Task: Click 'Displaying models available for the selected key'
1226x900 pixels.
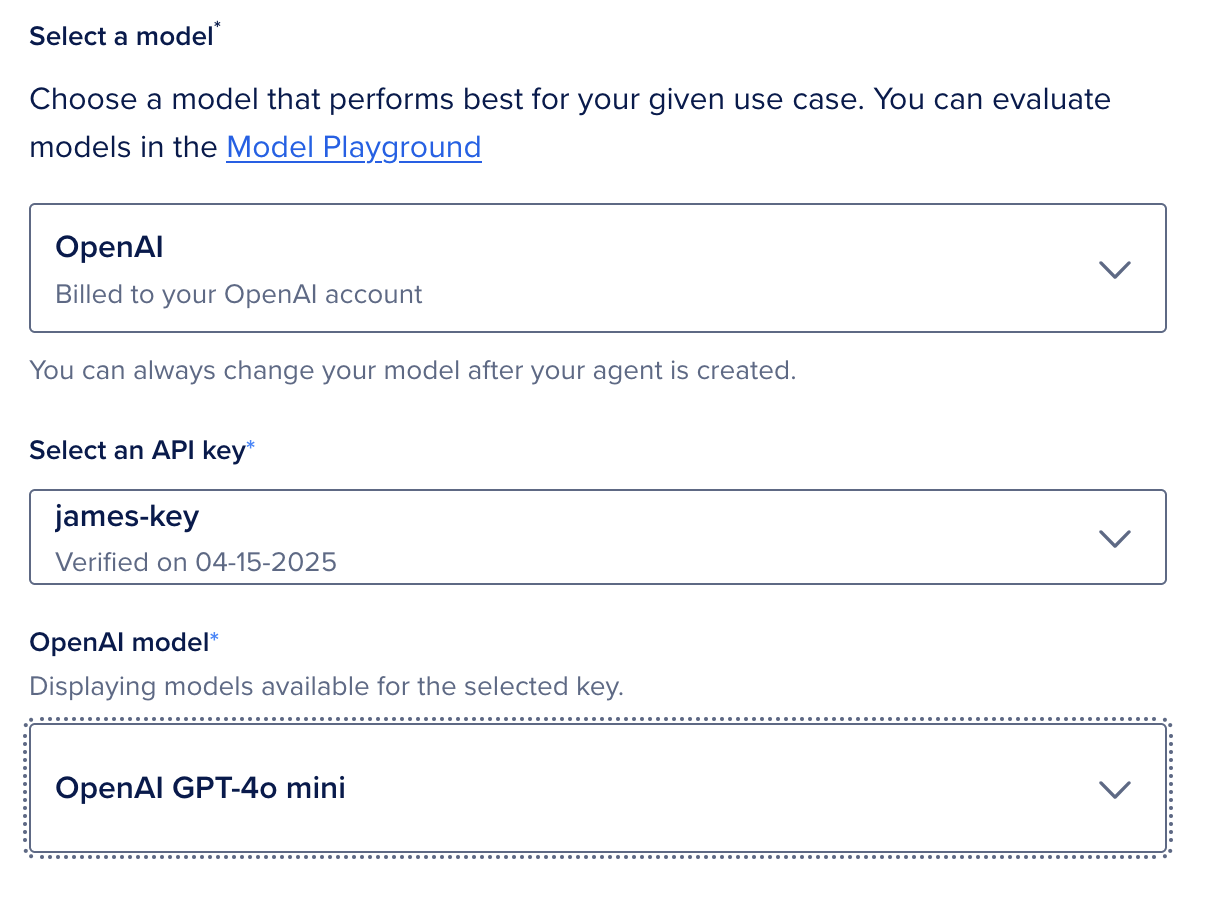Action: pyautogui.click(x=326, y=686)
